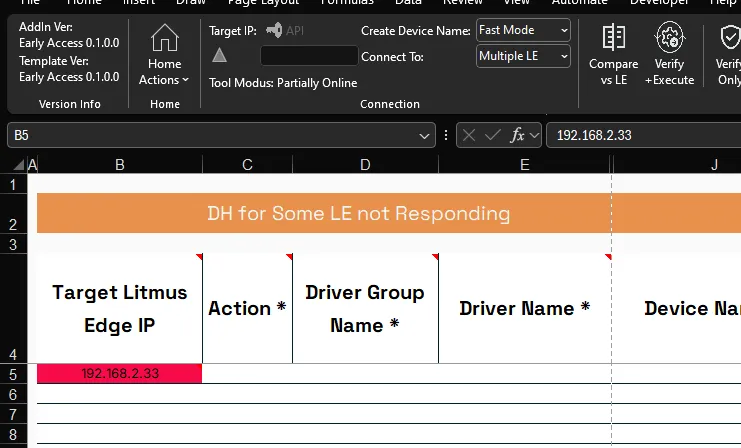Click the Driver Group Name * header cell
The height and width of the screenshot is (448, 741).
[x=365, y=309]
